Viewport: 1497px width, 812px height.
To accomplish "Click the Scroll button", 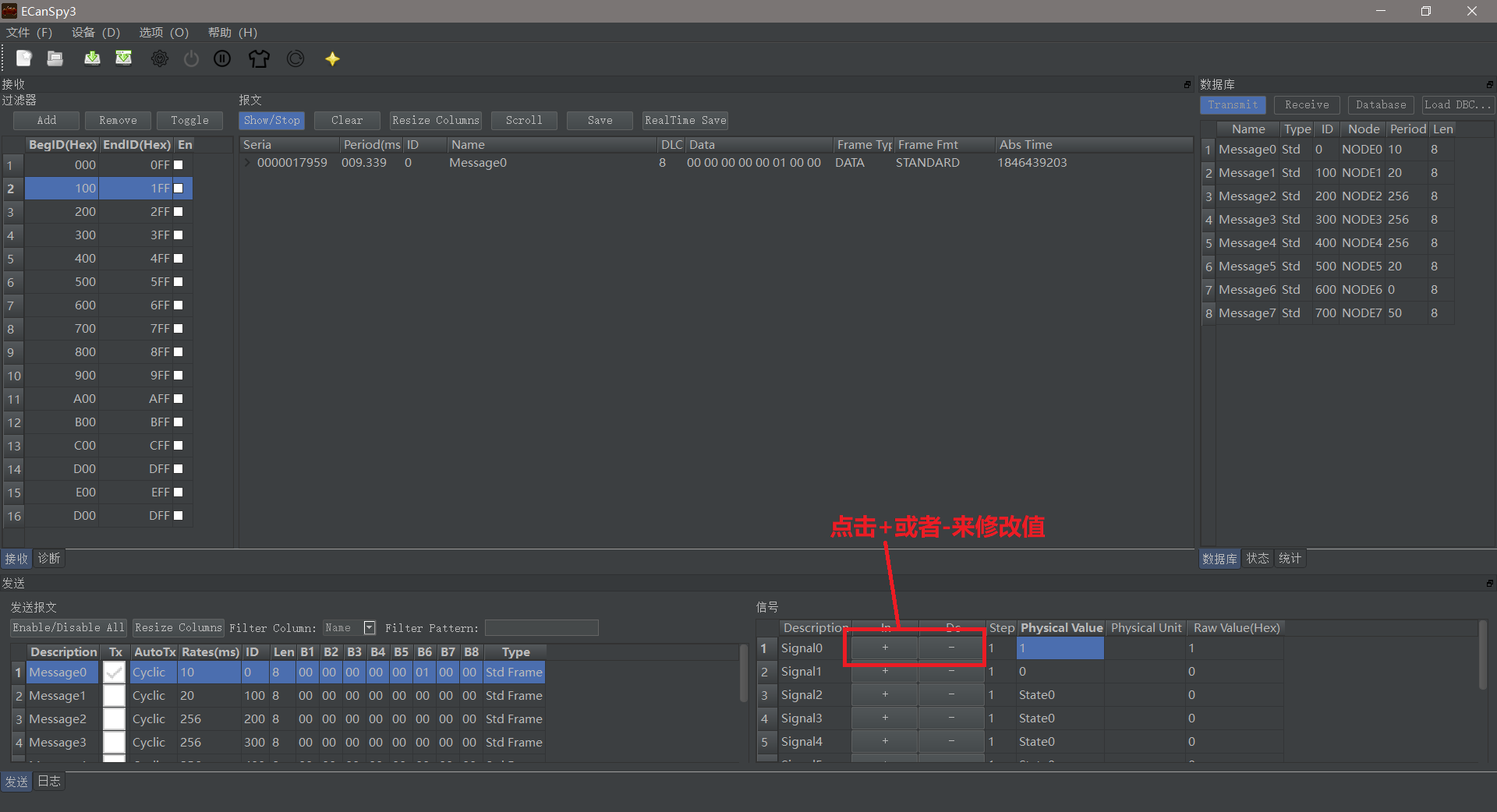I will [x=524, y=121].
